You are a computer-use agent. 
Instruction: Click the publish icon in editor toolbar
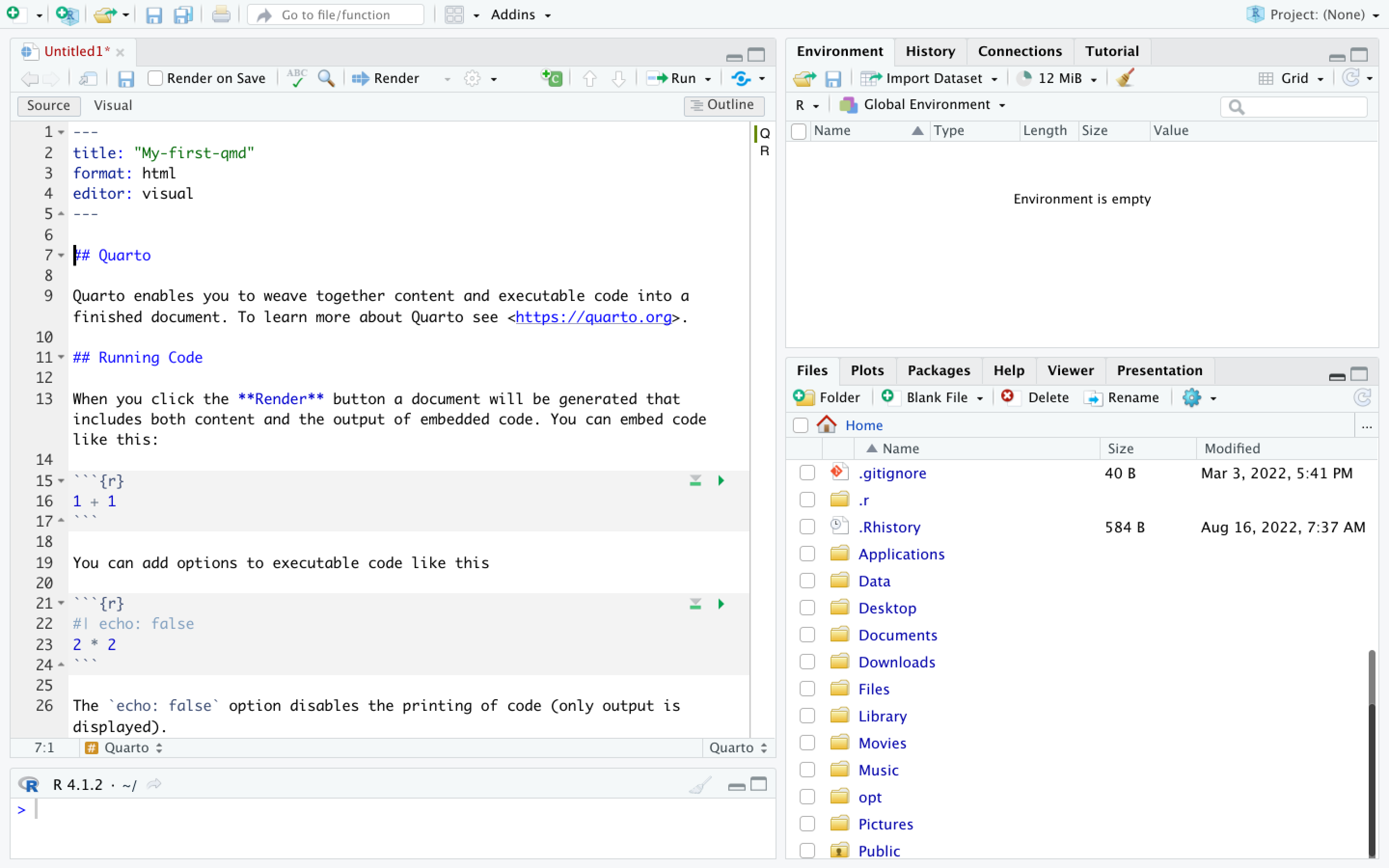(x=741, y=78)
